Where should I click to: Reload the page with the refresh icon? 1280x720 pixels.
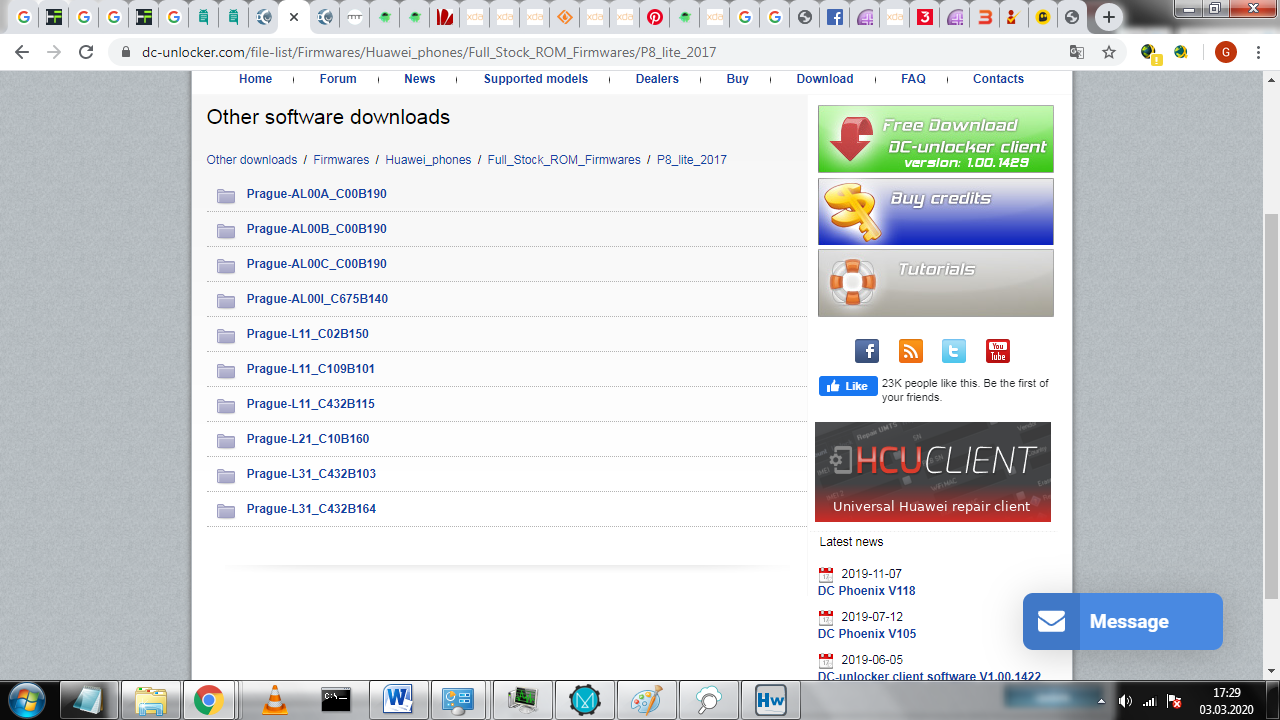coord(86,52)
